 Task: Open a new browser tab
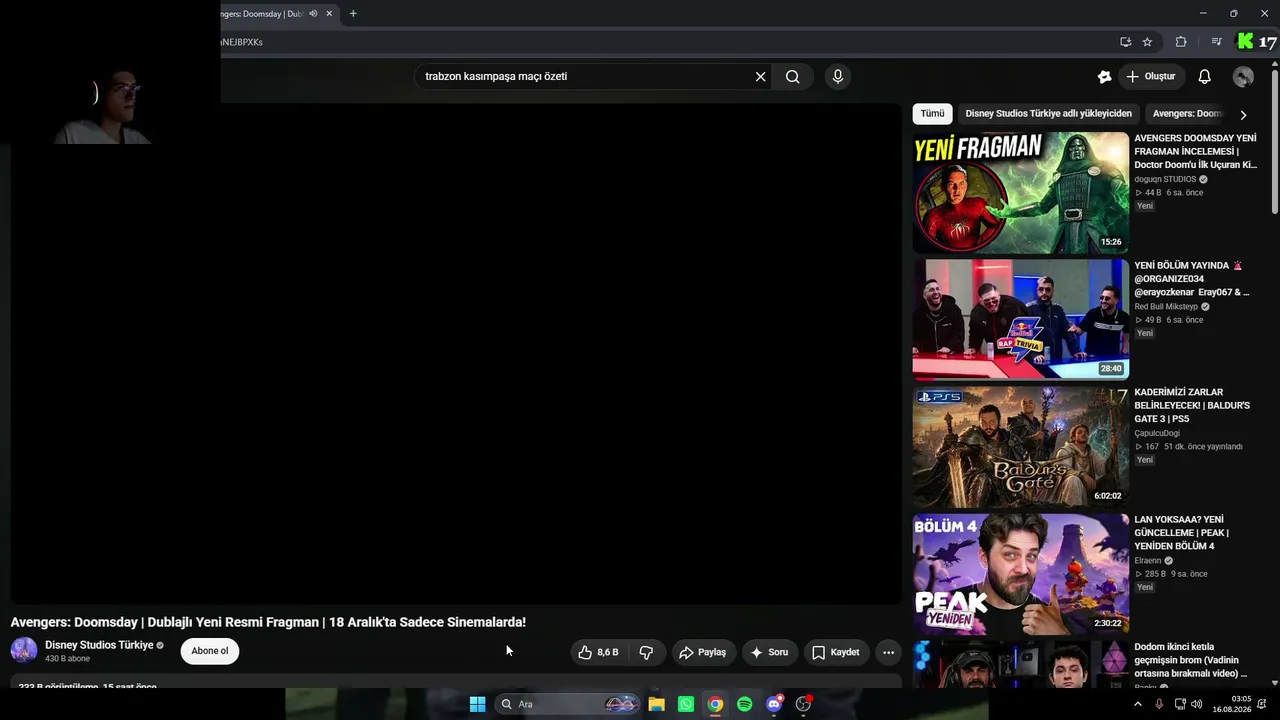pos(353,14)
